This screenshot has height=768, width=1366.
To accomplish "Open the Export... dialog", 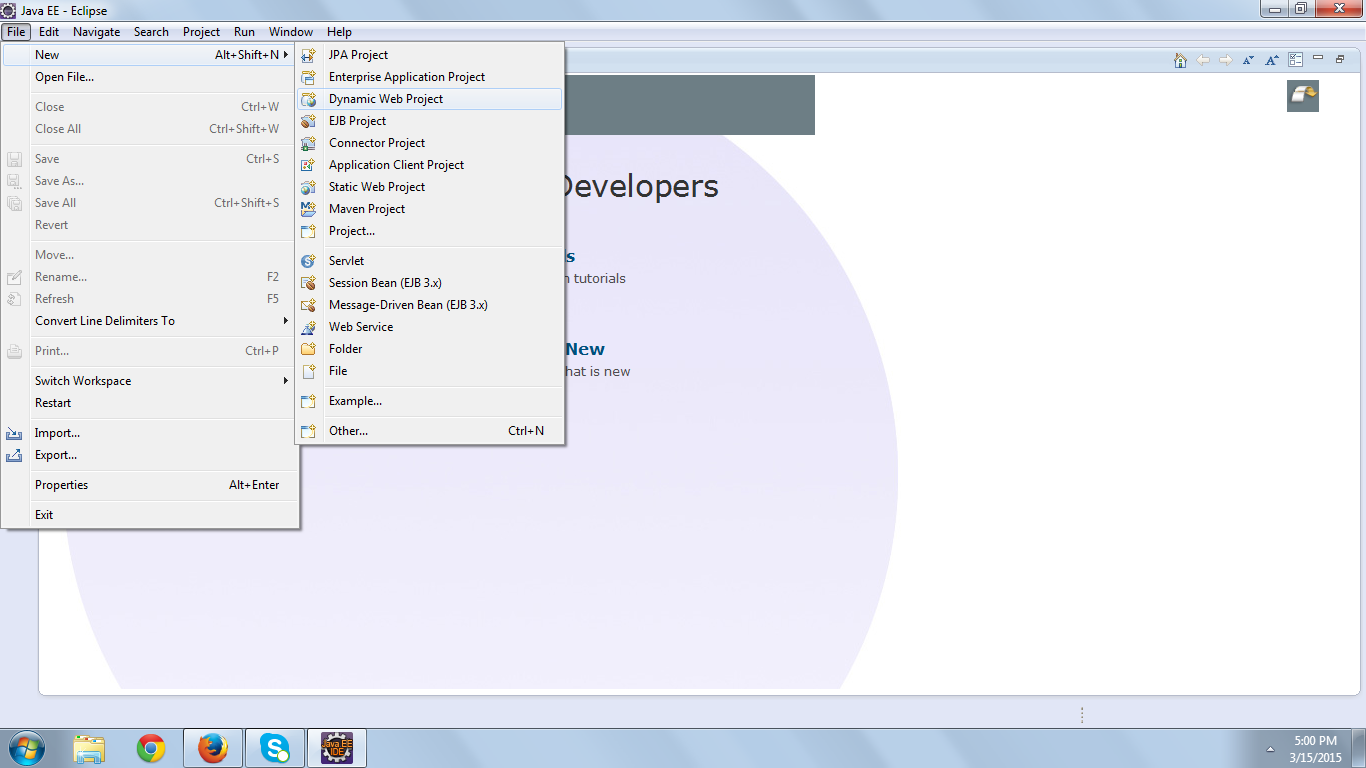I will coord(150,455).
